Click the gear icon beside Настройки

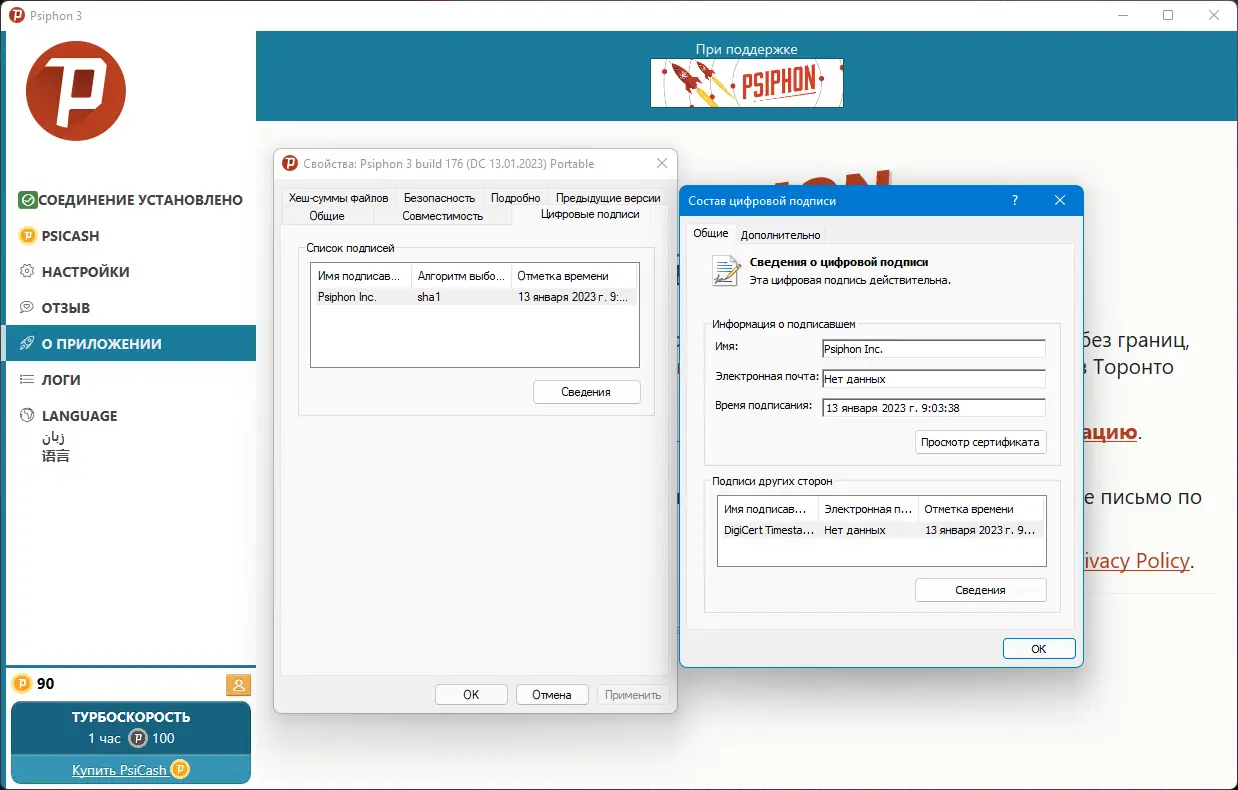coord(28,271)
